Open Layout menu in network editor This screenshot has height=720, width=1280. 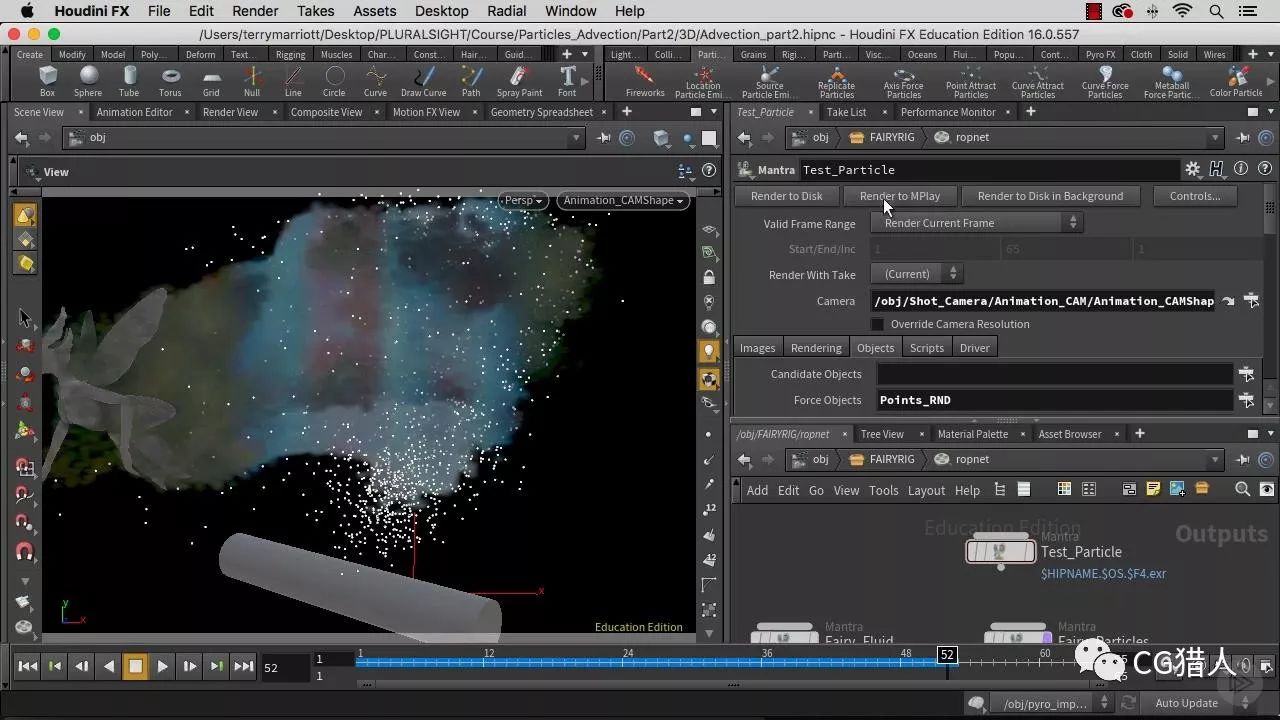pos(926,490)
